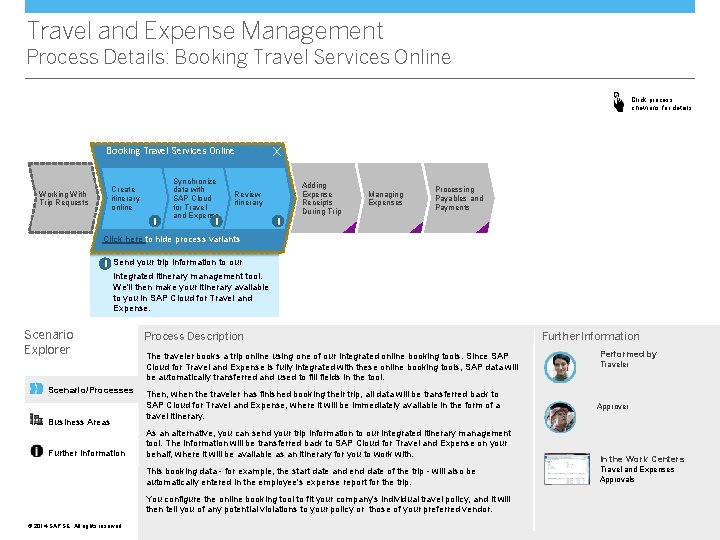Click the 'Approvals' work center text
The height and width of the screenshot is (540, 720).
click(617, 479)
